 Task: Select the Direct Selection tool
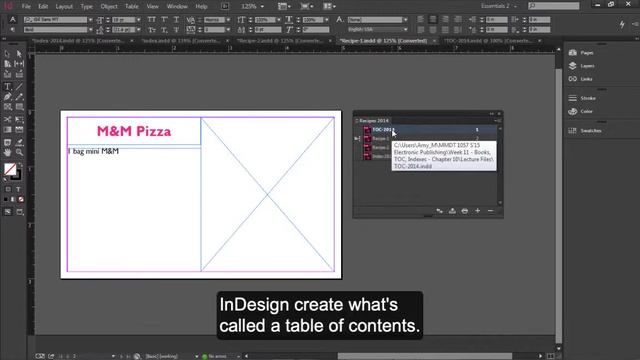19,54
